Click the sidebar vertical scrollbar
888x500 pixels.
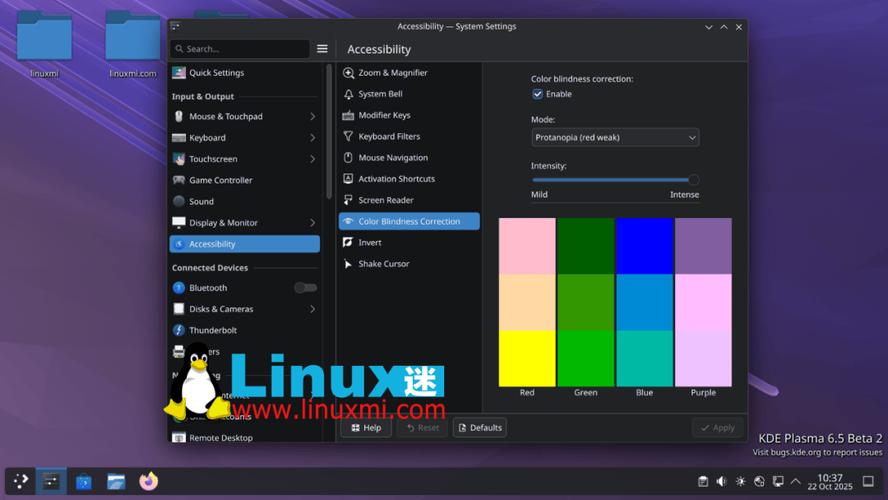click(328, 131)
